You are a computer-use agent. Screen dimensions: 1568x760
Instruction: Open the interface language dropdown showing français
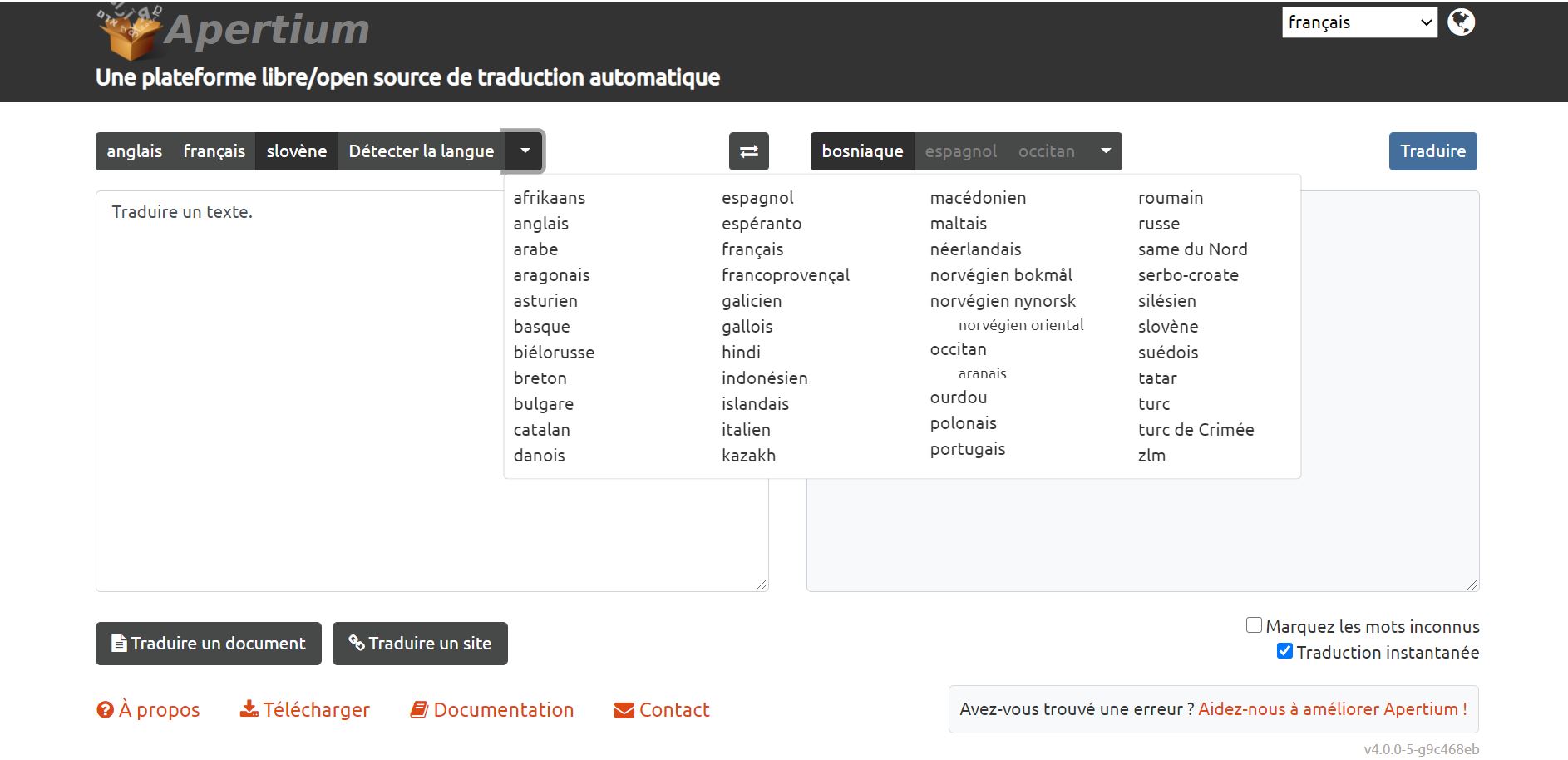1359,22
